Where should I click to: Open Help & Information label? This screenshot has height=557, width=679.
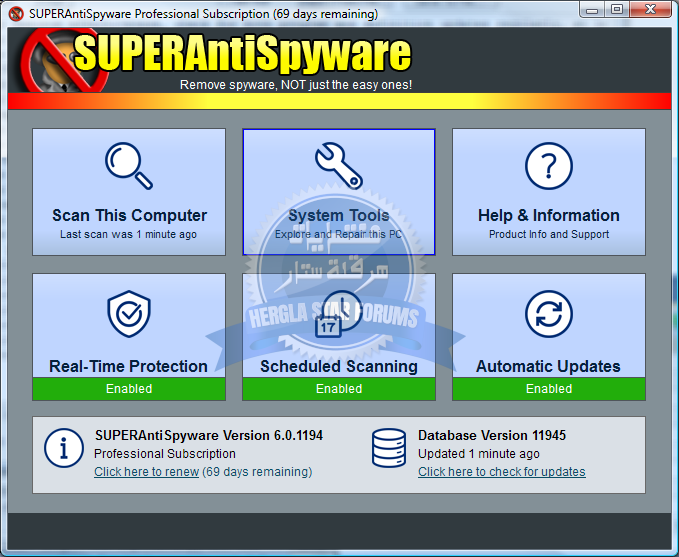coord(548,215)
